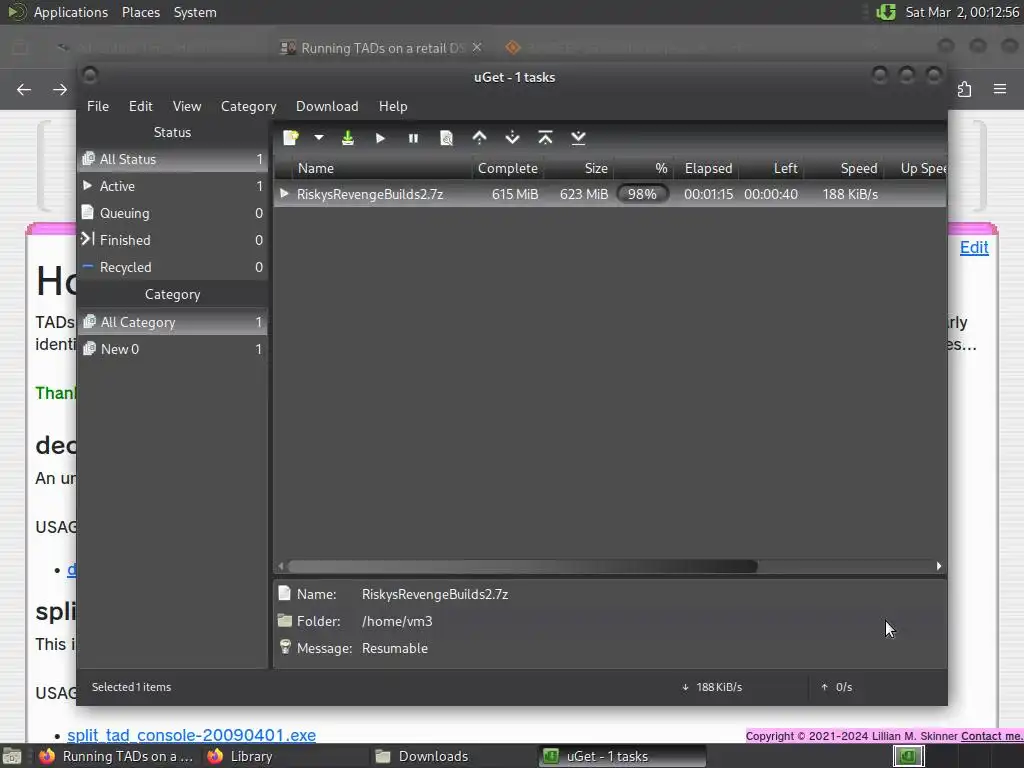Viewport: 1024px width, 768px height.
Task: Select the New 0 category
Action: [172, 349]
